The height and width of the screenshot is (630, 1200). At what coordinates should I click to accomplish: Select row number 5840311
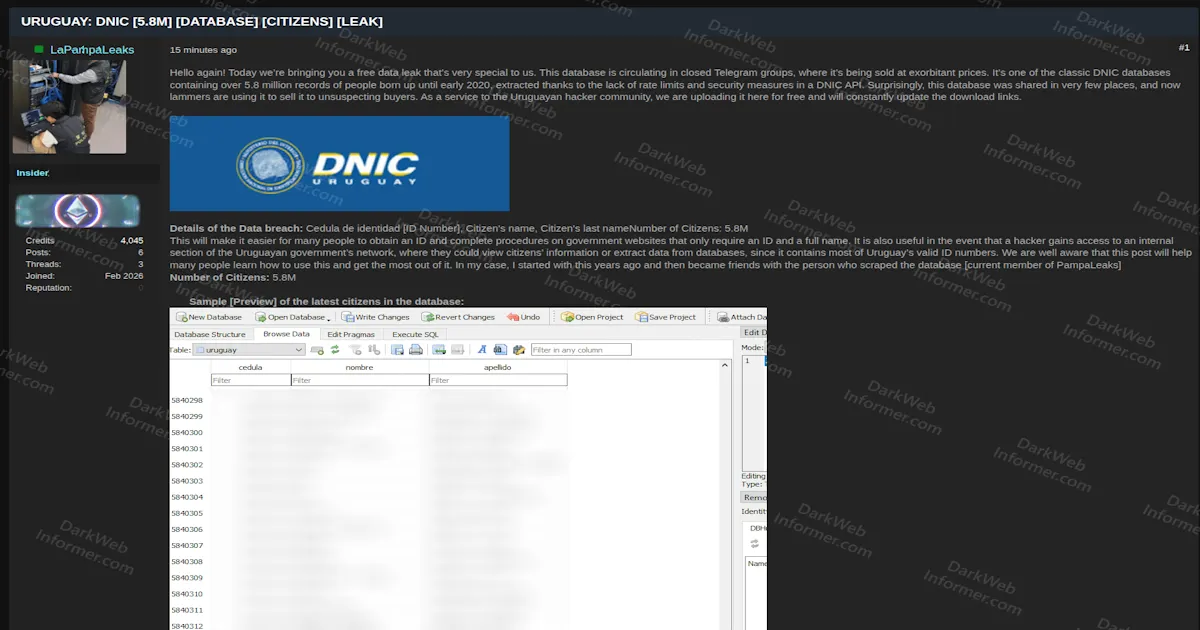pos(187,610)
